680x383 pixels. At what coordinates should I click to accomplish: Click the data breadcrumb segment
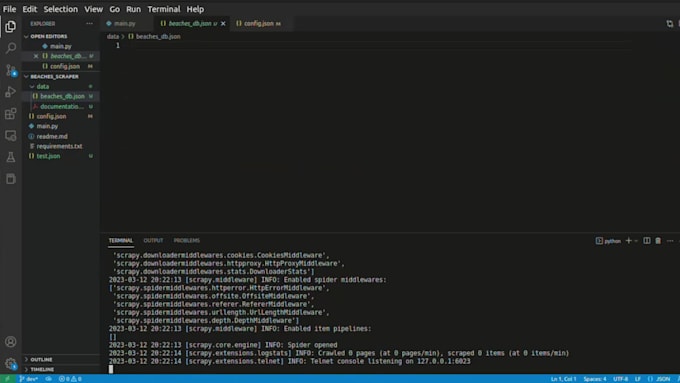(113, 36)
